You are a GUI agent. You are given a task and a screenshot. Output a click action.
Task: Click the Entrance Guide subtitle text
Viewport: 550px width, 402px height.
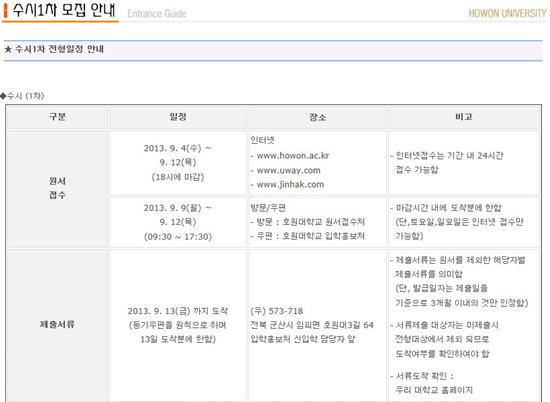157,14
